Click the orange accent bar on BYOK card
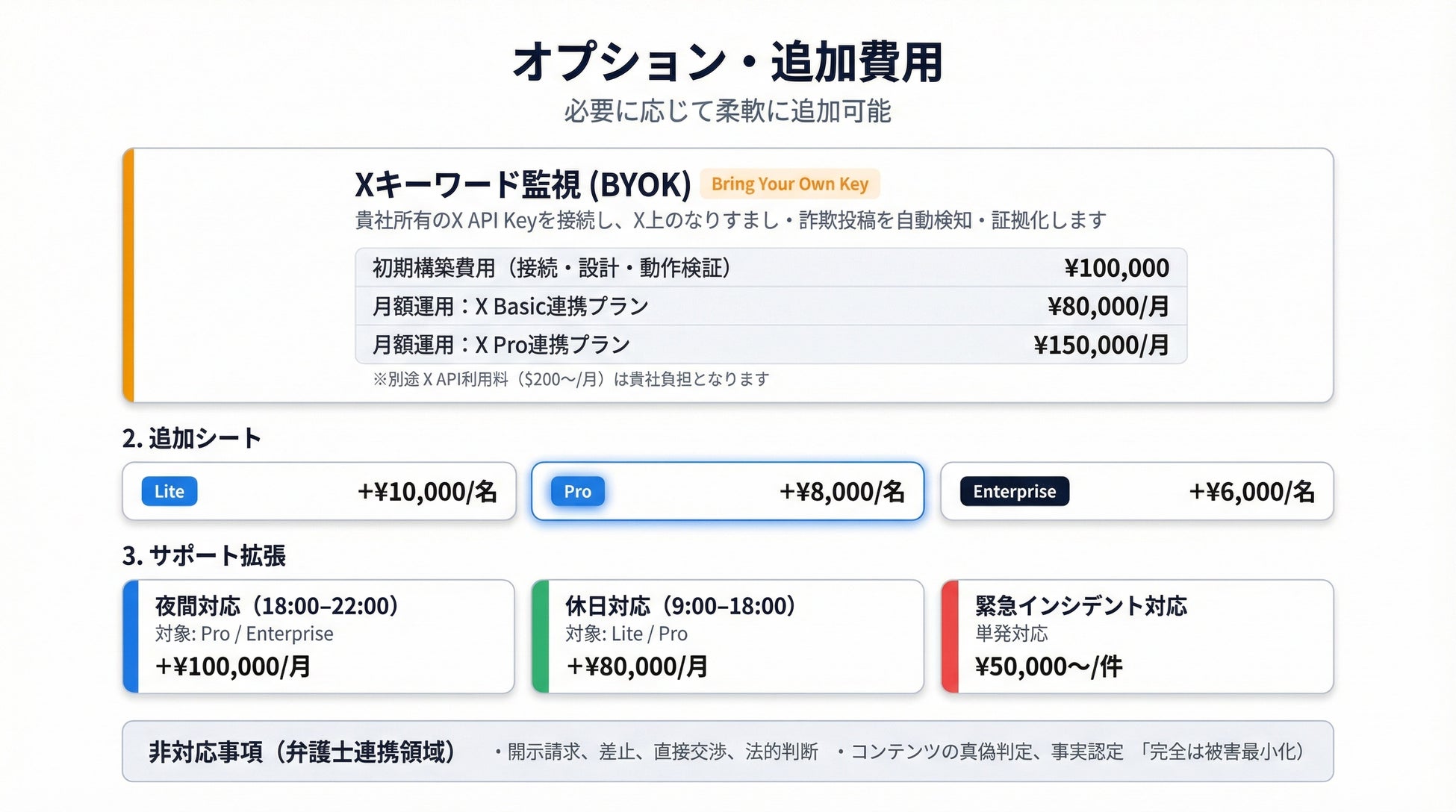This screenshot has width=1456, height=812. tap(128, 275)
